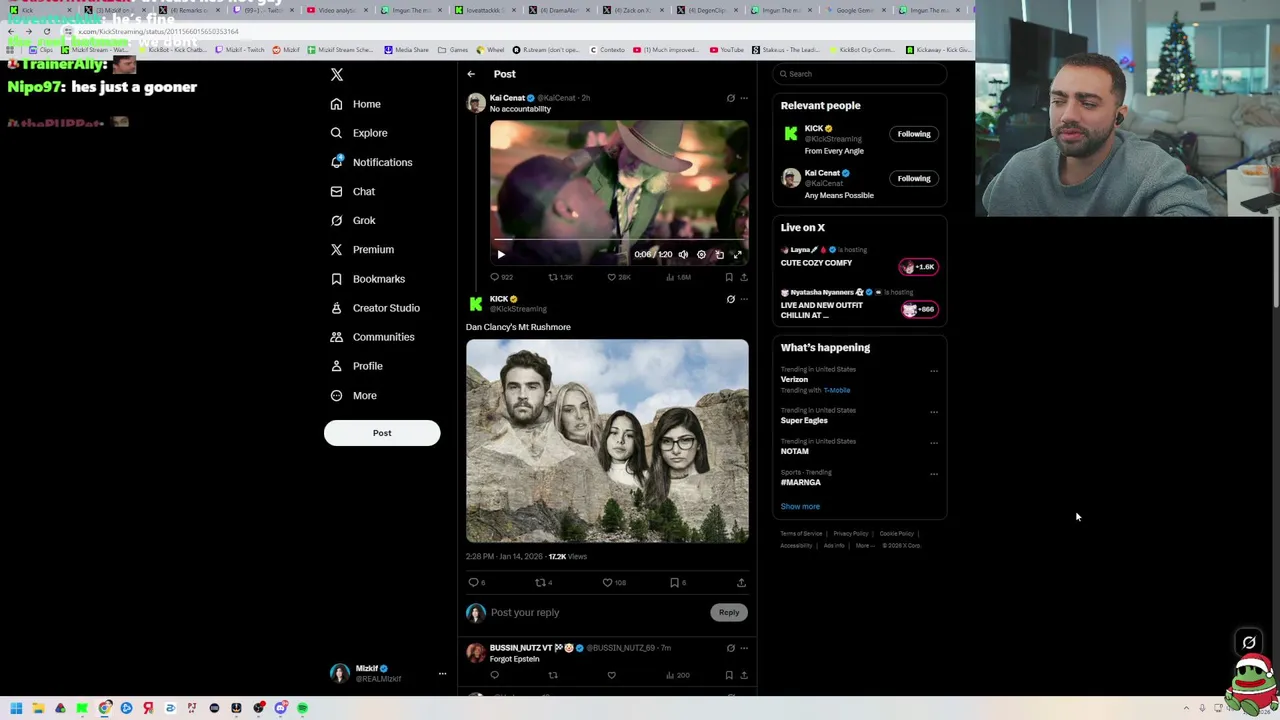Open Notifications in X sidebar
1280x720 pixels.
tap(371, 162)
